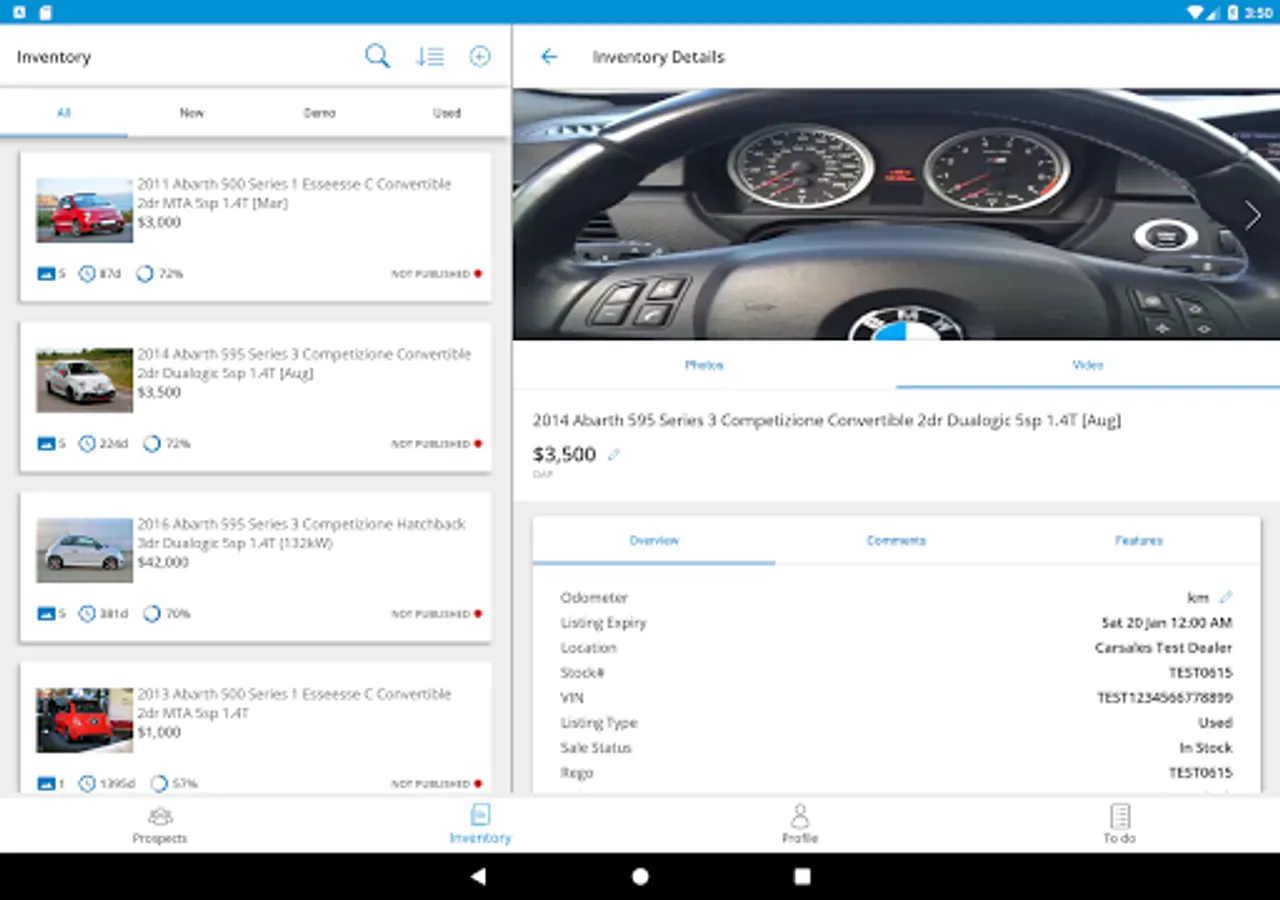Tap the 57% completion ring on 2013 Abarth card
Viewport: 1280px width, 900px height.
(x=159, y=784)
